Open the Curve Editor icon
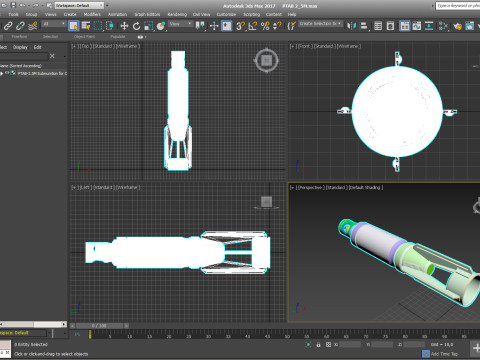 416,26
